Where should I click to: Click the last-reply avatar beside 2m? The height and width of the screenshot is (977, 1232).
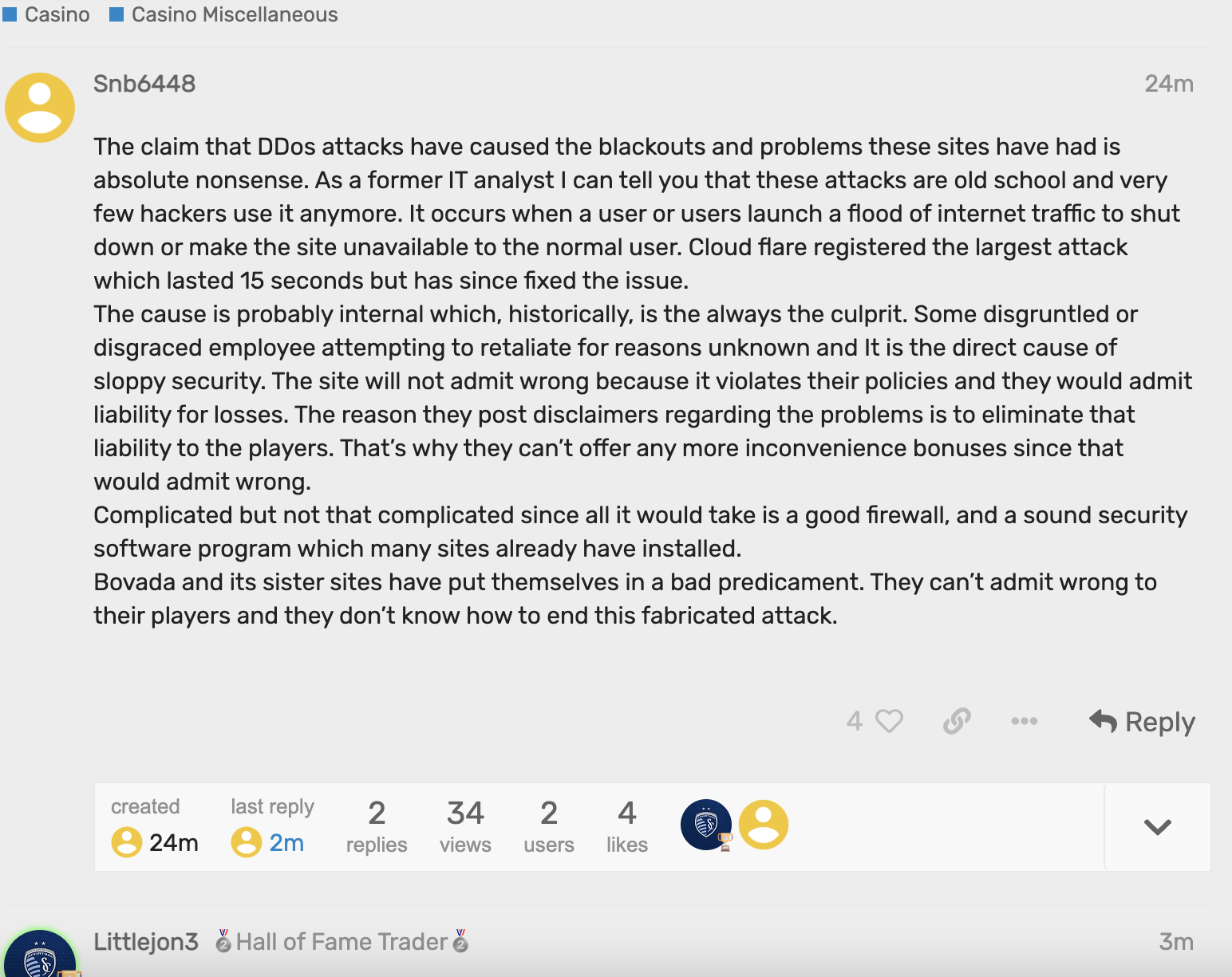click(x=246, y=842)
